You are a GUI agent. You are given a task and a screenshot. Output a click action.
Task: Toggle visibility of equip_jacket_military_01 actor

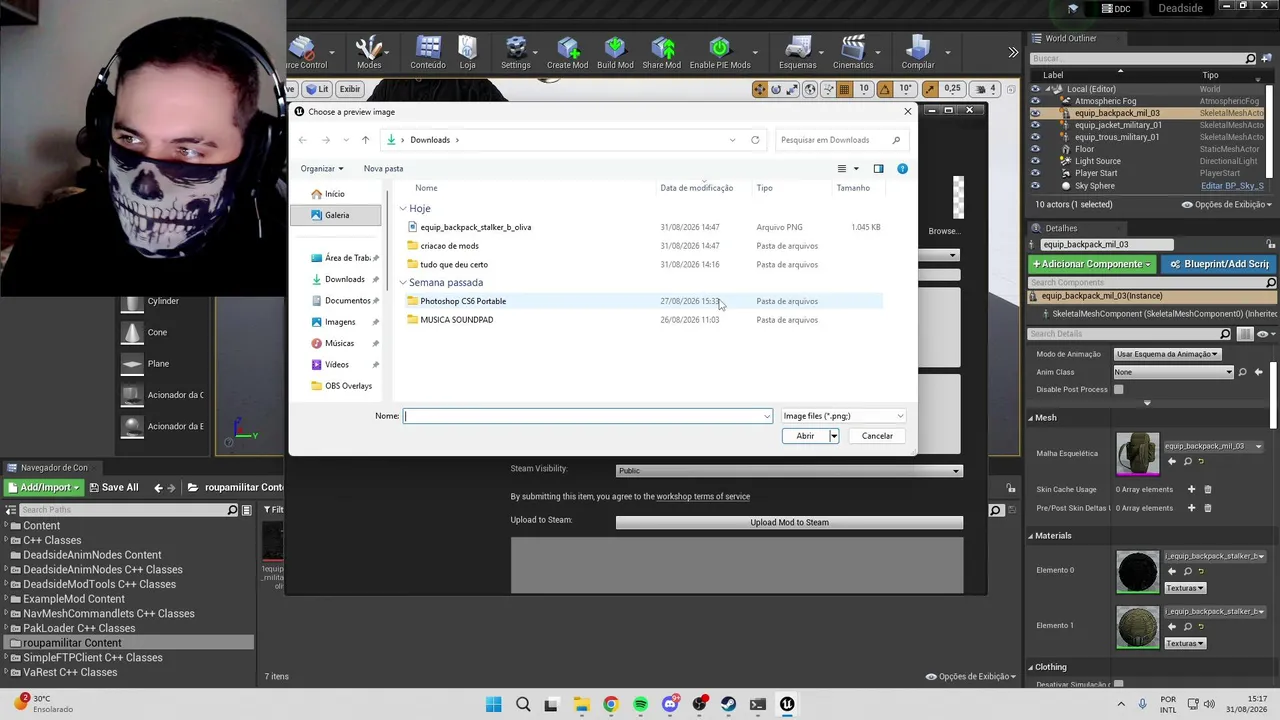pos(1035,125)
